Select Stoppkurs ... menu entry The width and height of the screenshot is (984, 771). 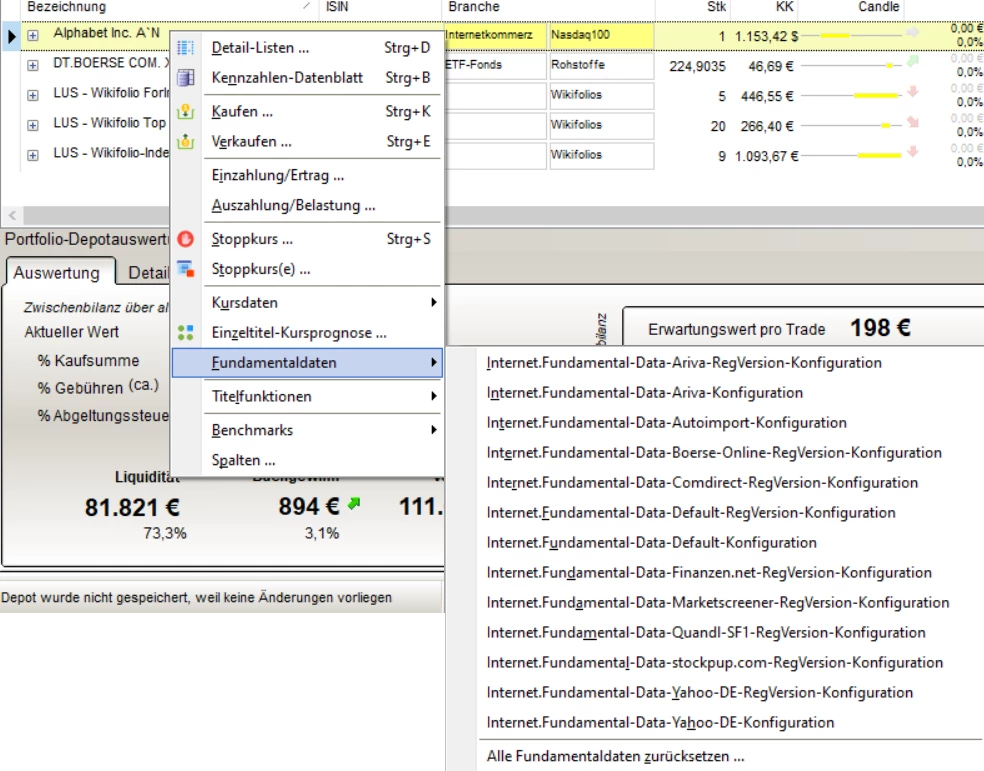[307, 239]
